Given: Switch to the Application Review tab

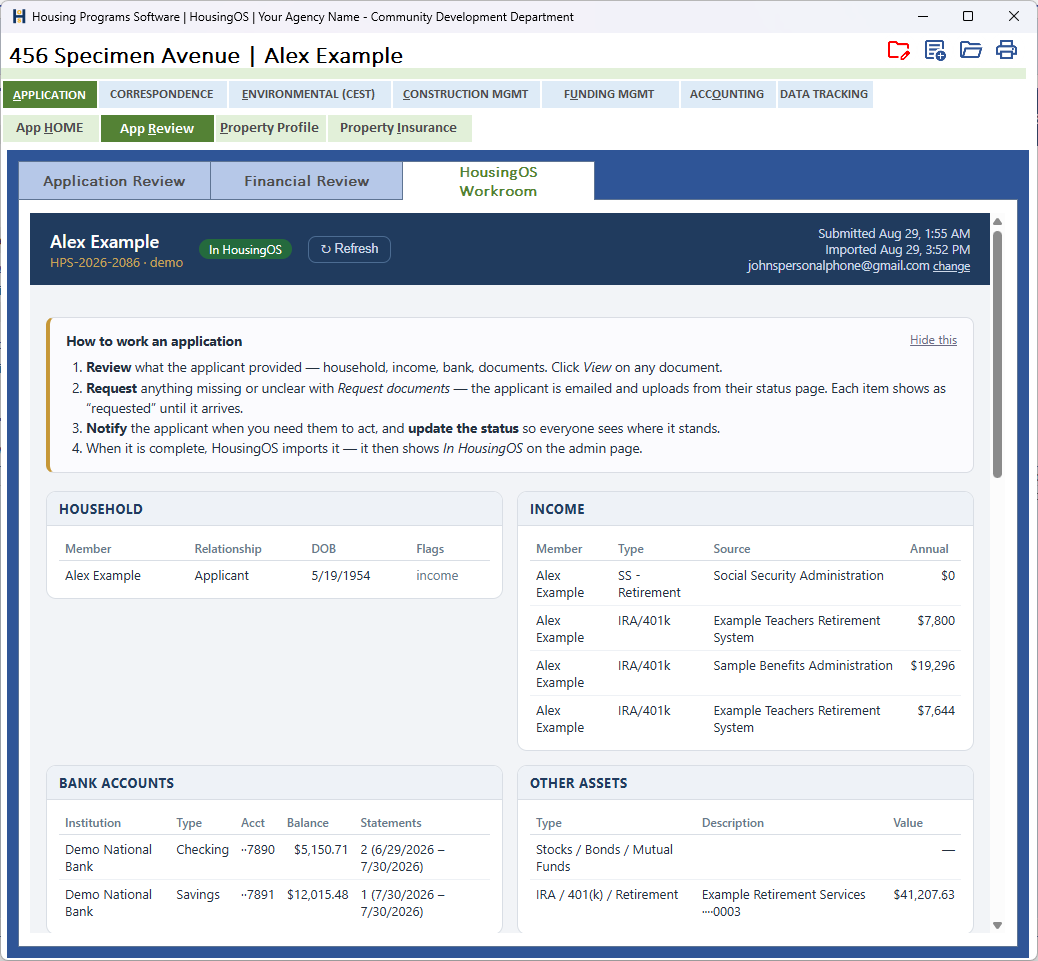Looking at the screenshot, I should tap(115, 181).
